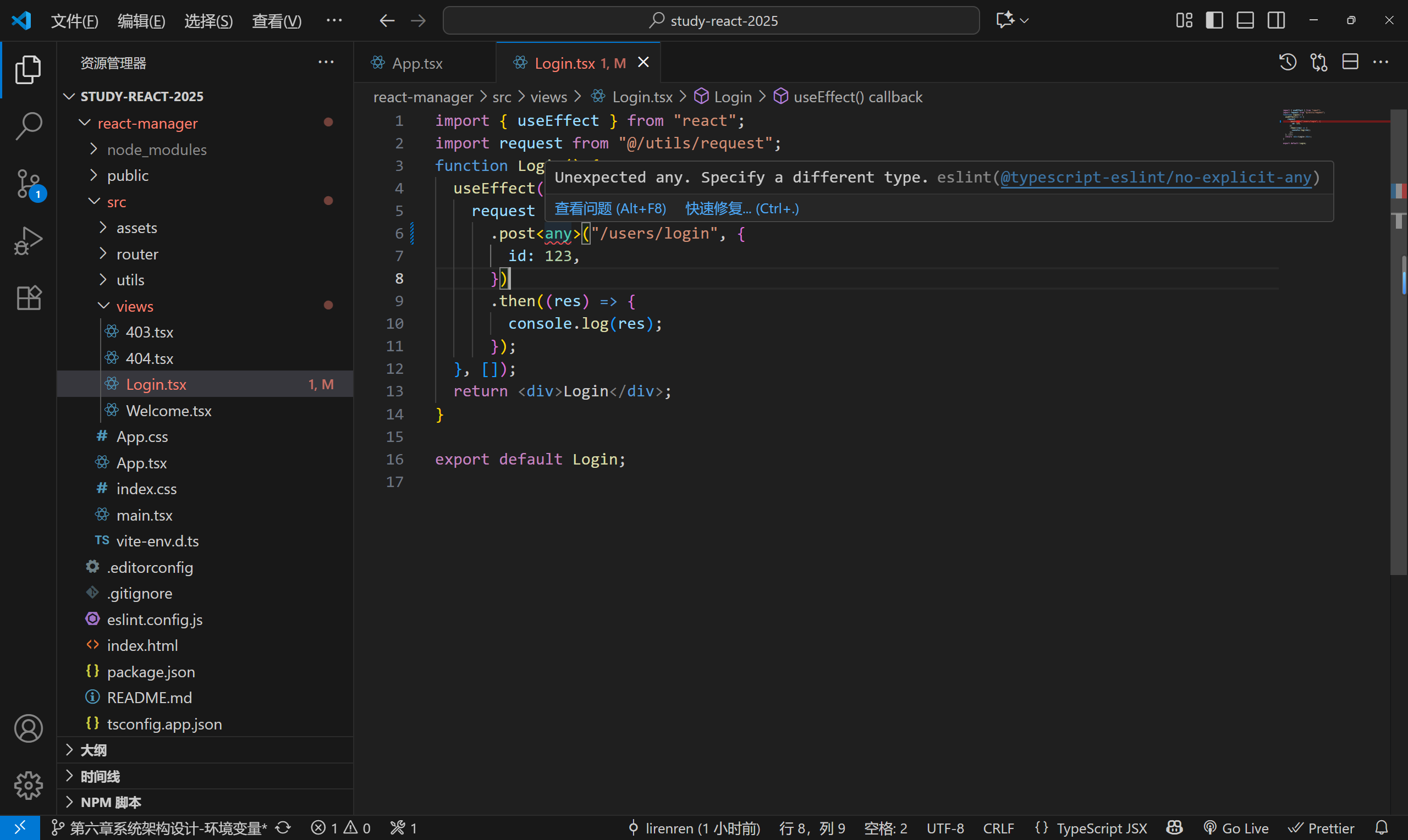Switch to the App.tsx tab
Viewport: 1408px width, 840px height.
(x=417, y=63)
